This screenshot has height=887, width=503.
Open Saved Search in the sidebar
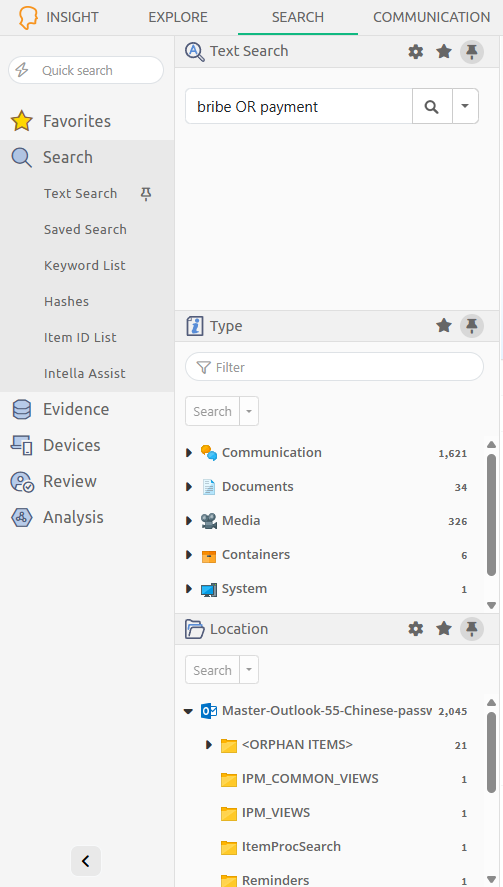point(85,230)
